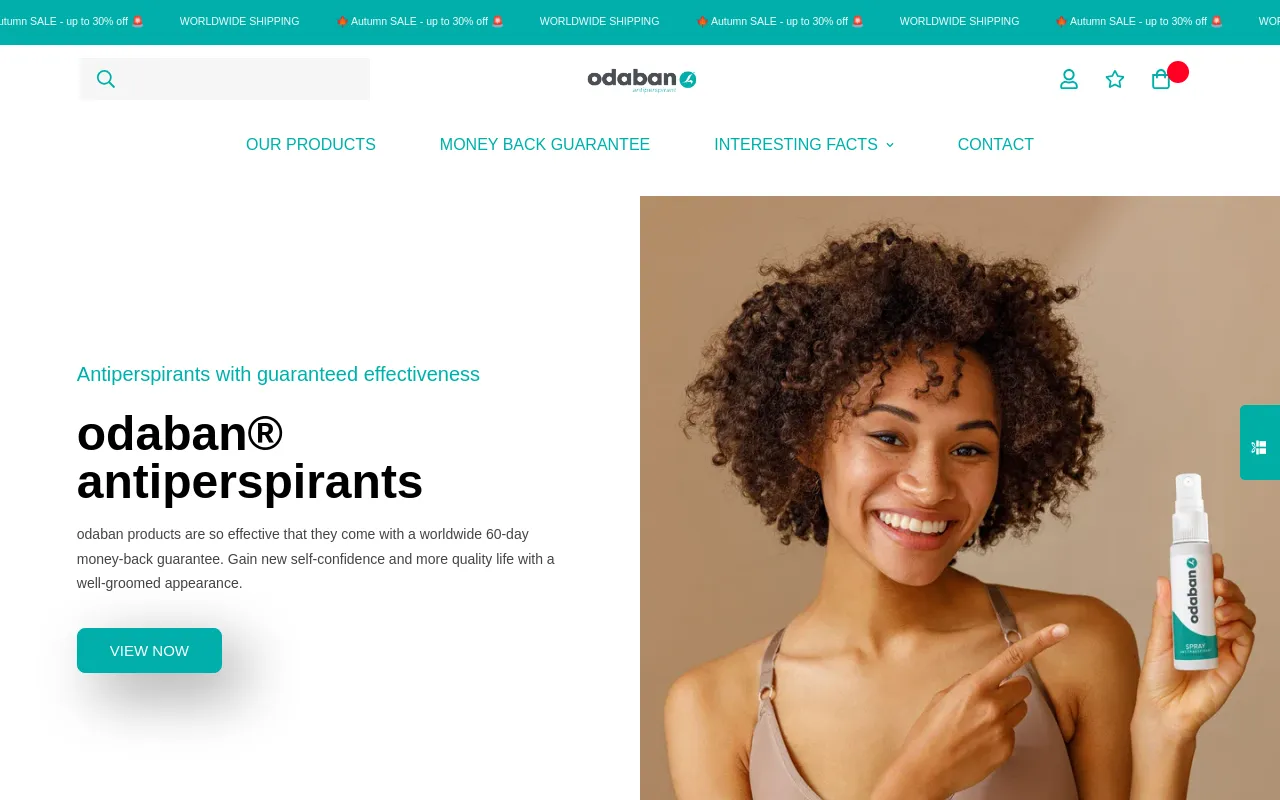This screenshot has width=1280, height=800.
Task: Open the Our Products menu
Action: pyautogui.click(x=311, y=144)
